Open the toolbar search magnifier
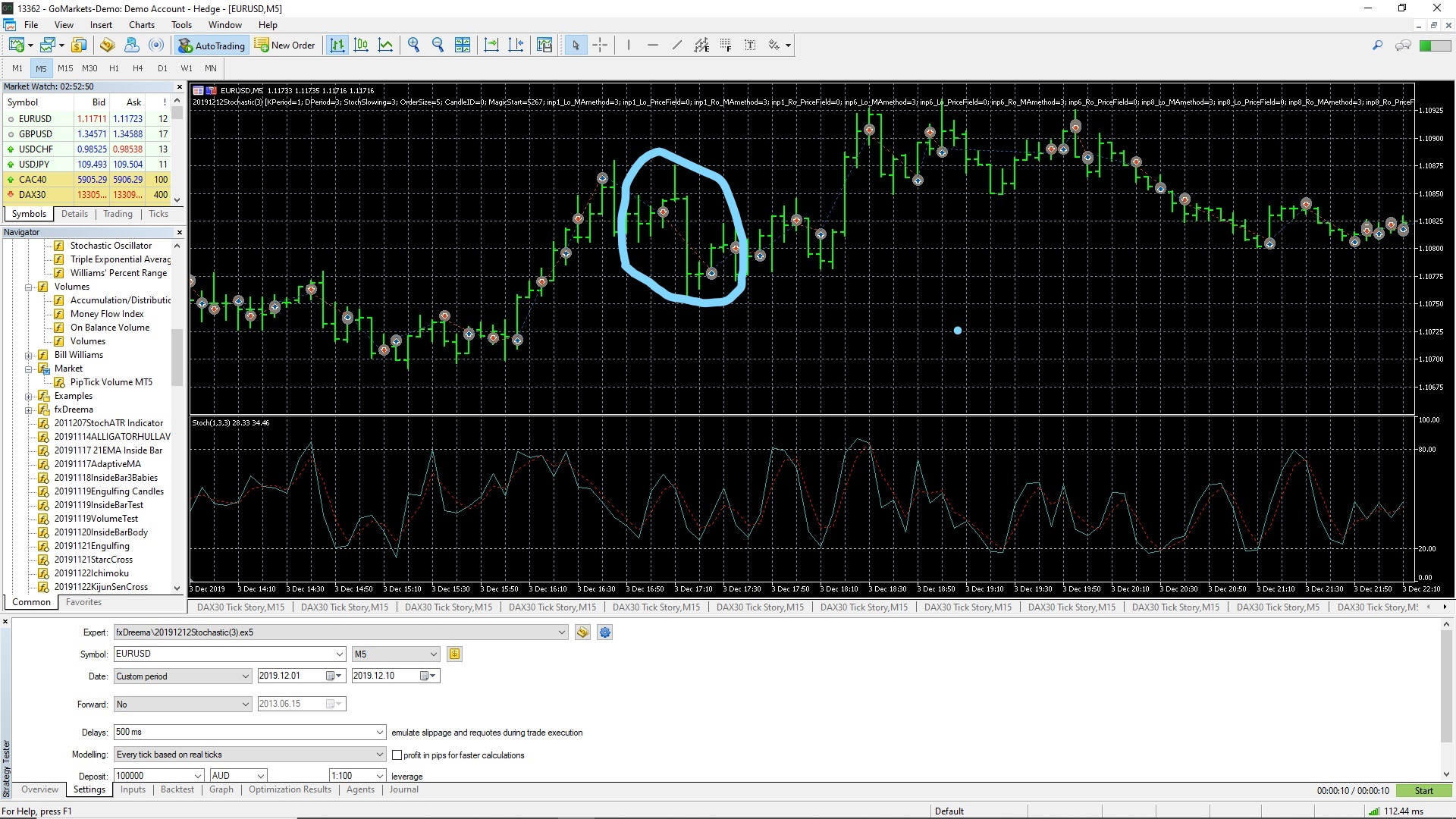Screen dimensions: 1456x819 tap(1377, 45)
